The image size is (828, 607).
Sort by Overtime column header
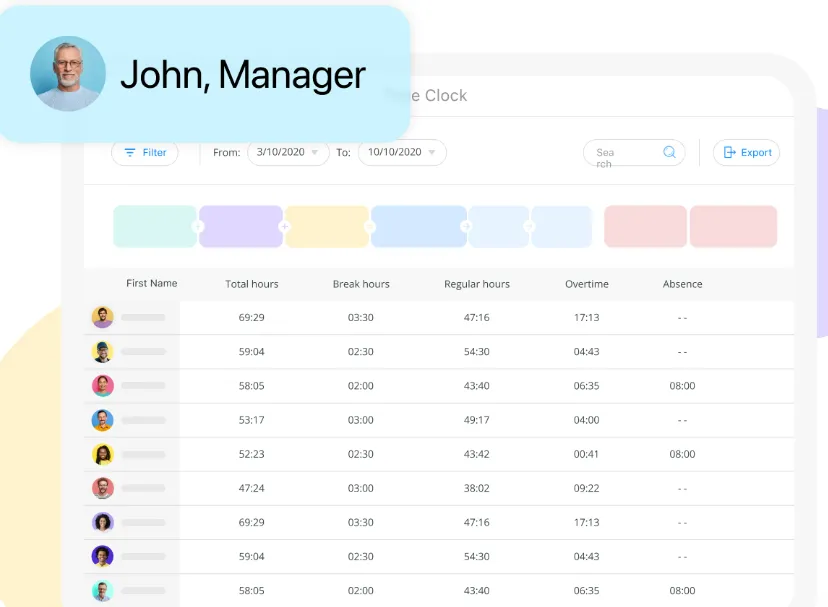(x=587, y=284)
